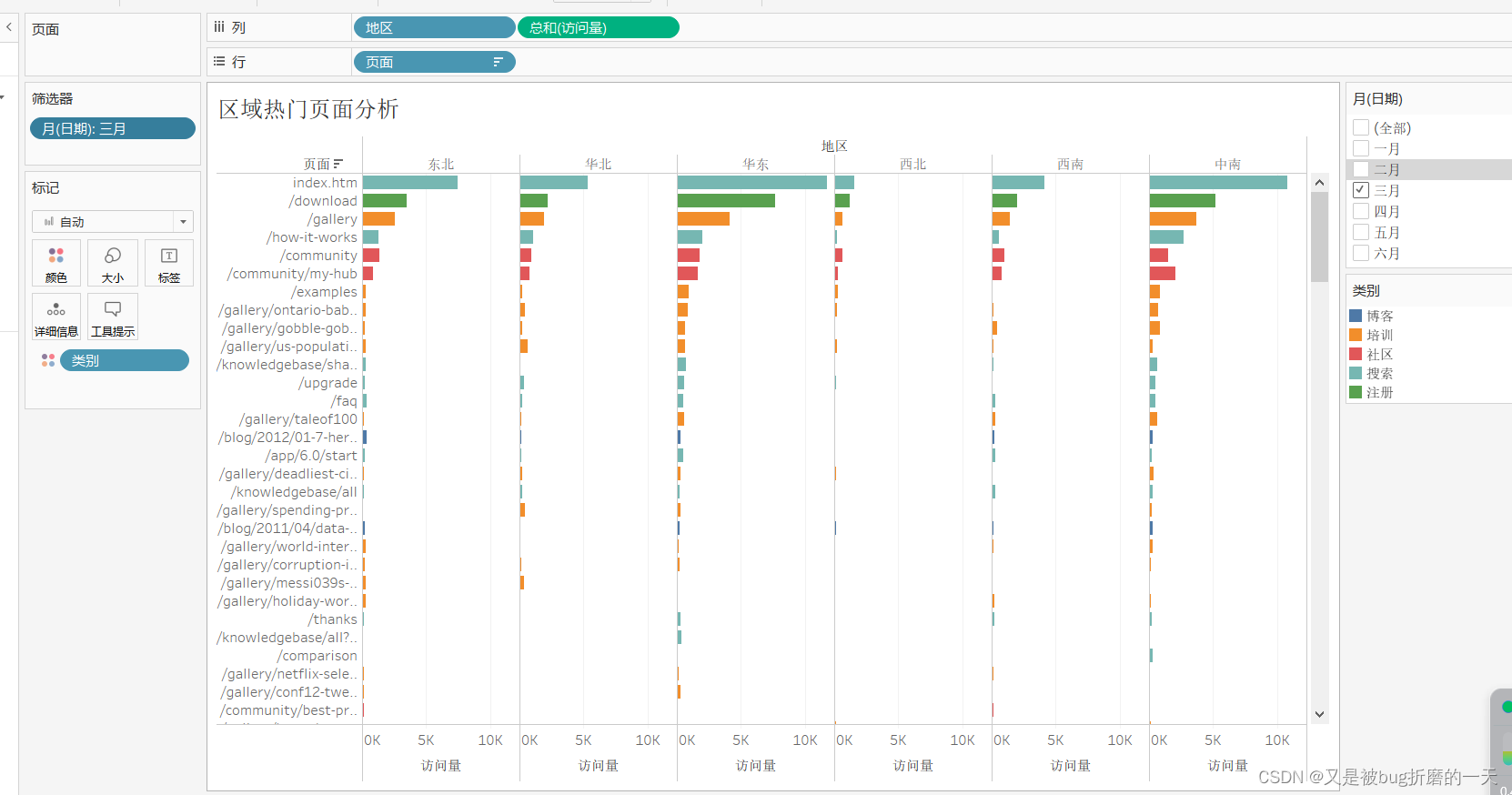1512x795 pixels.
Task: Click the /comparison row label
Action: pyautogui.click(x=318, y=656)
